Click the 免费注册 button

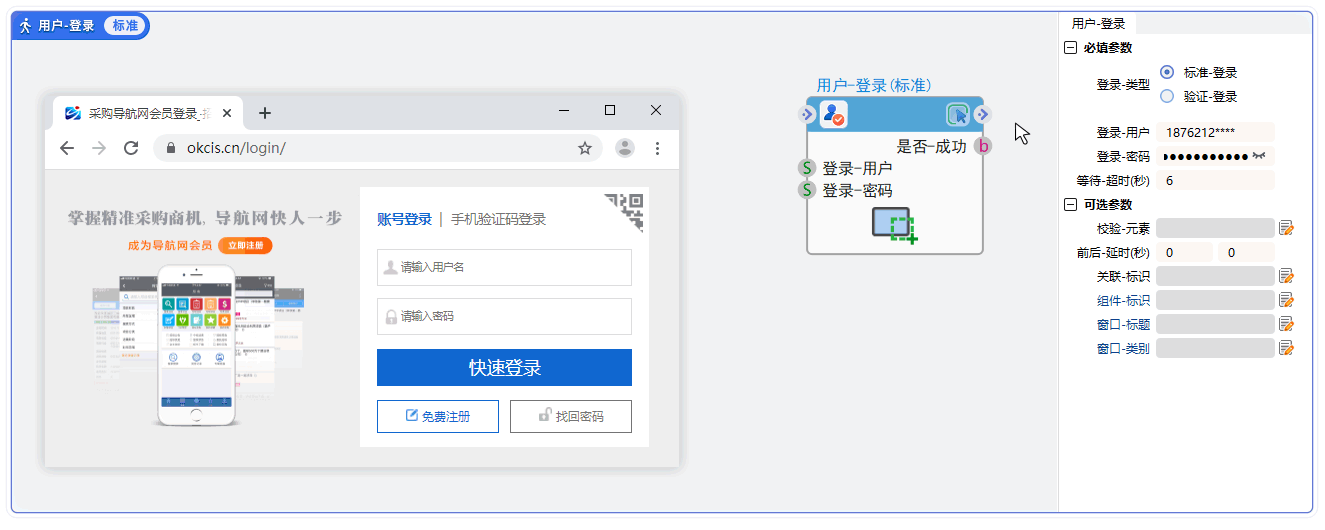[x=437, y=416]
